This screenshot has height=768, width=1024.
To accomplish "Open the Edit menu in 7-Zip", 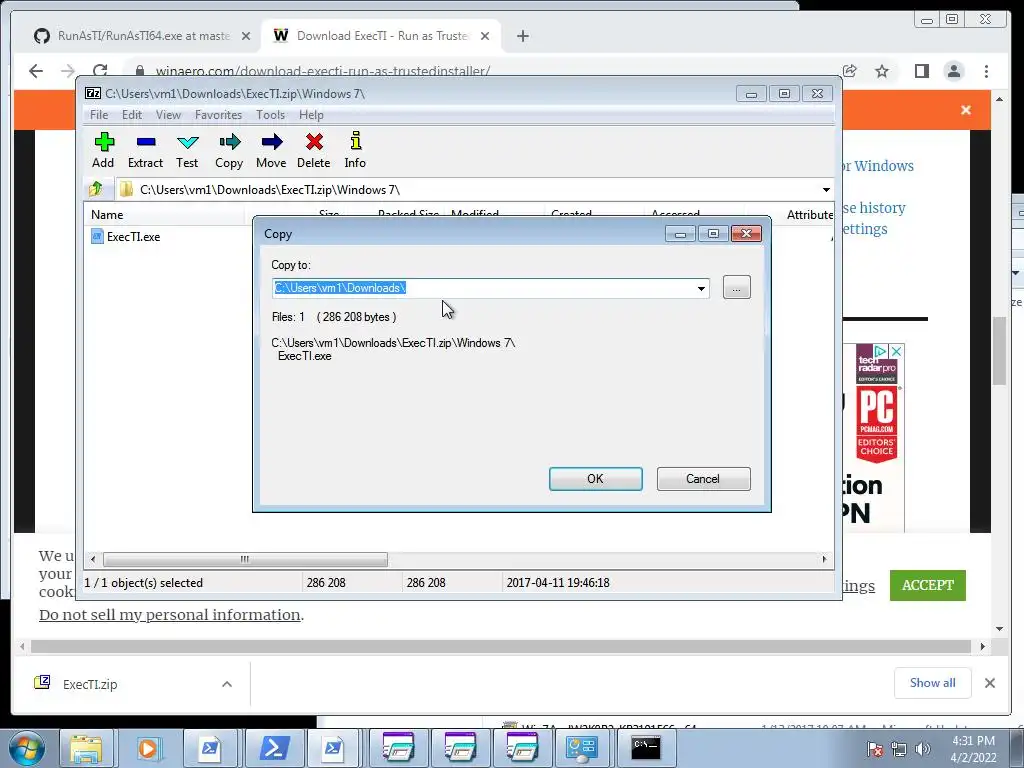I will pyautogui.click(x=132, y=115).
